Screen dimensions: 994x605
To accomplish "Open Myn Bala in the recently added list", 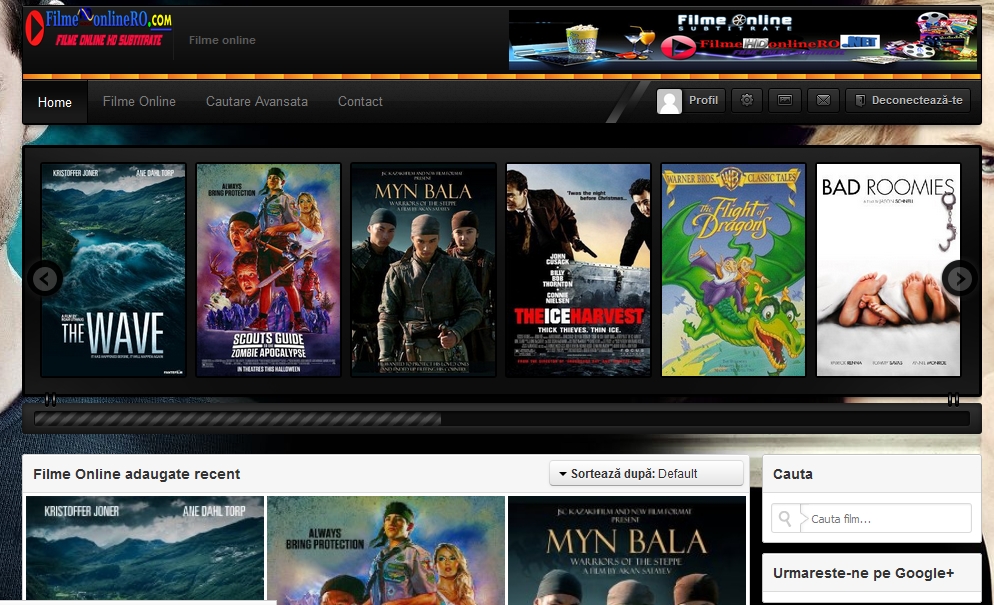I will (x=627, y=550).
